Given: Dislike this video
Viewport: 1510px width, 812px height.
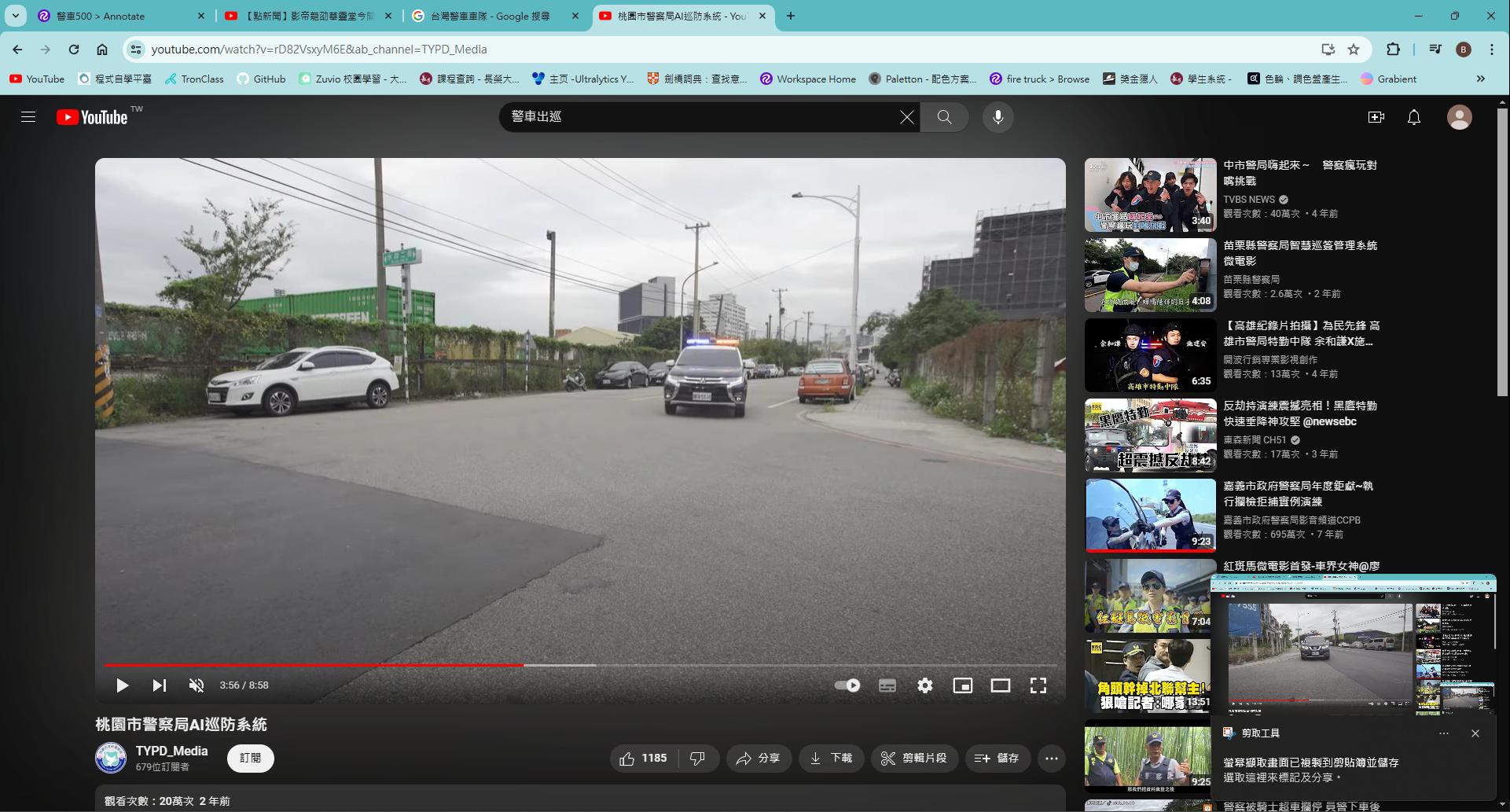Looking at the screenshot, I should pos(698,759).
